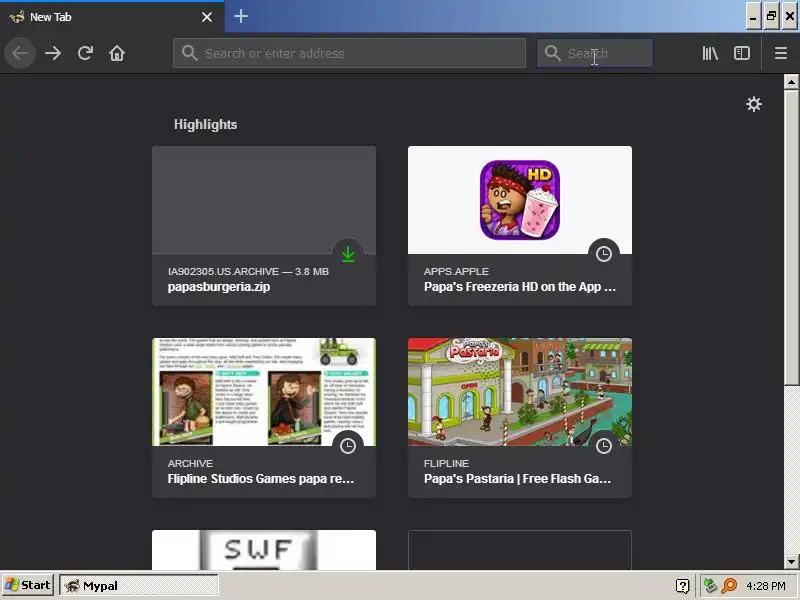This screenshot has height=600, width=800.
Task: Click green download icon on papasburgeria card
Action: (348, 254)
